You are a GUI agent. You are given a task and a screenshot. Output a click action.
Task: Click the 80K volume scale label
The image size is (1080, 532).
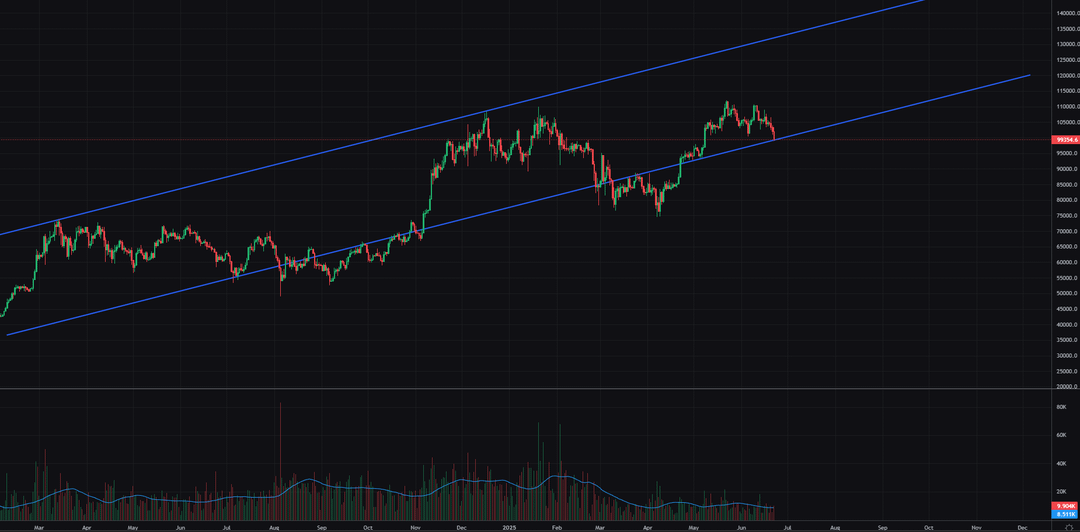pyautogui.click(x=1062, y=407)
